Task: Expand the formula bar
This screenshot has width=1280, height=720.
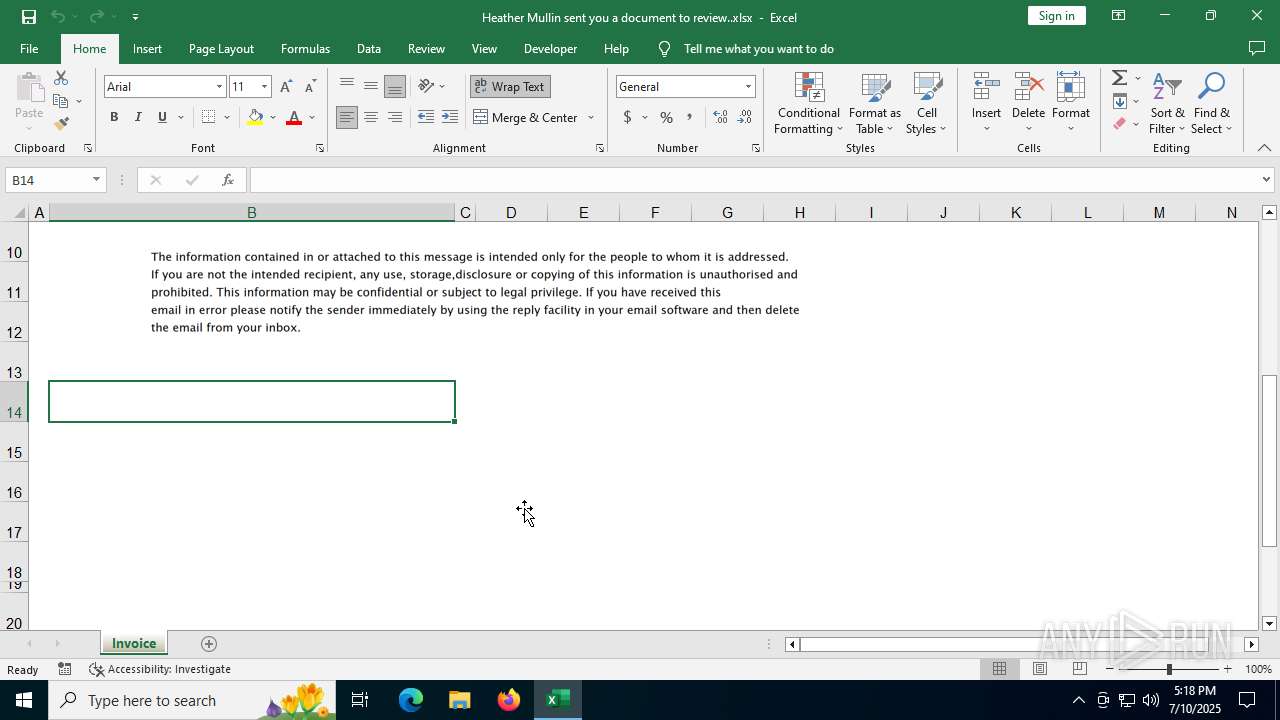Action: click(x=1266, y=180)
